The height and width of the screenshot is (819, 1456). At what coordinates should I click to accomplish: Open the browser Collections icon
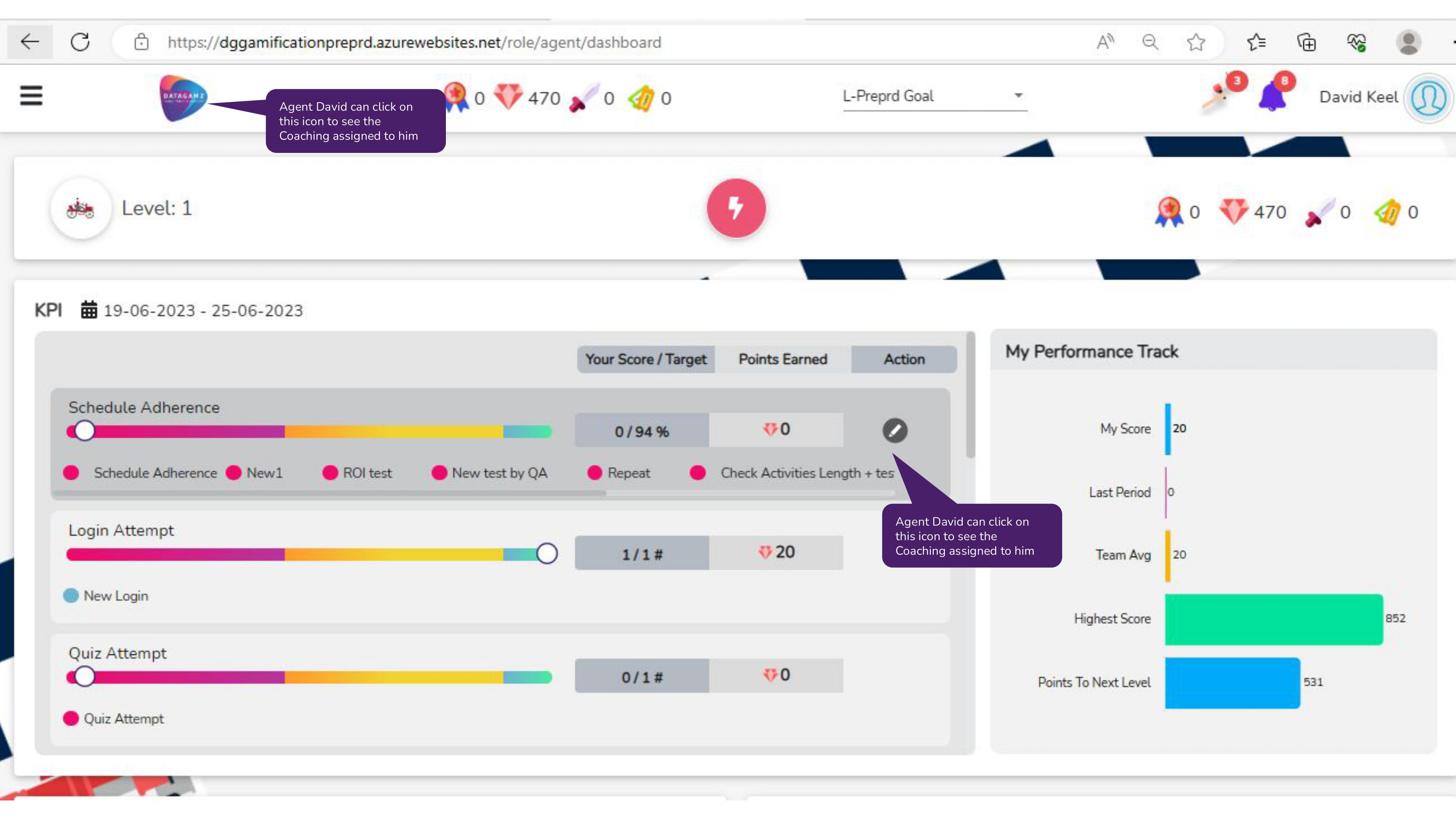[x=1306, y=42]
